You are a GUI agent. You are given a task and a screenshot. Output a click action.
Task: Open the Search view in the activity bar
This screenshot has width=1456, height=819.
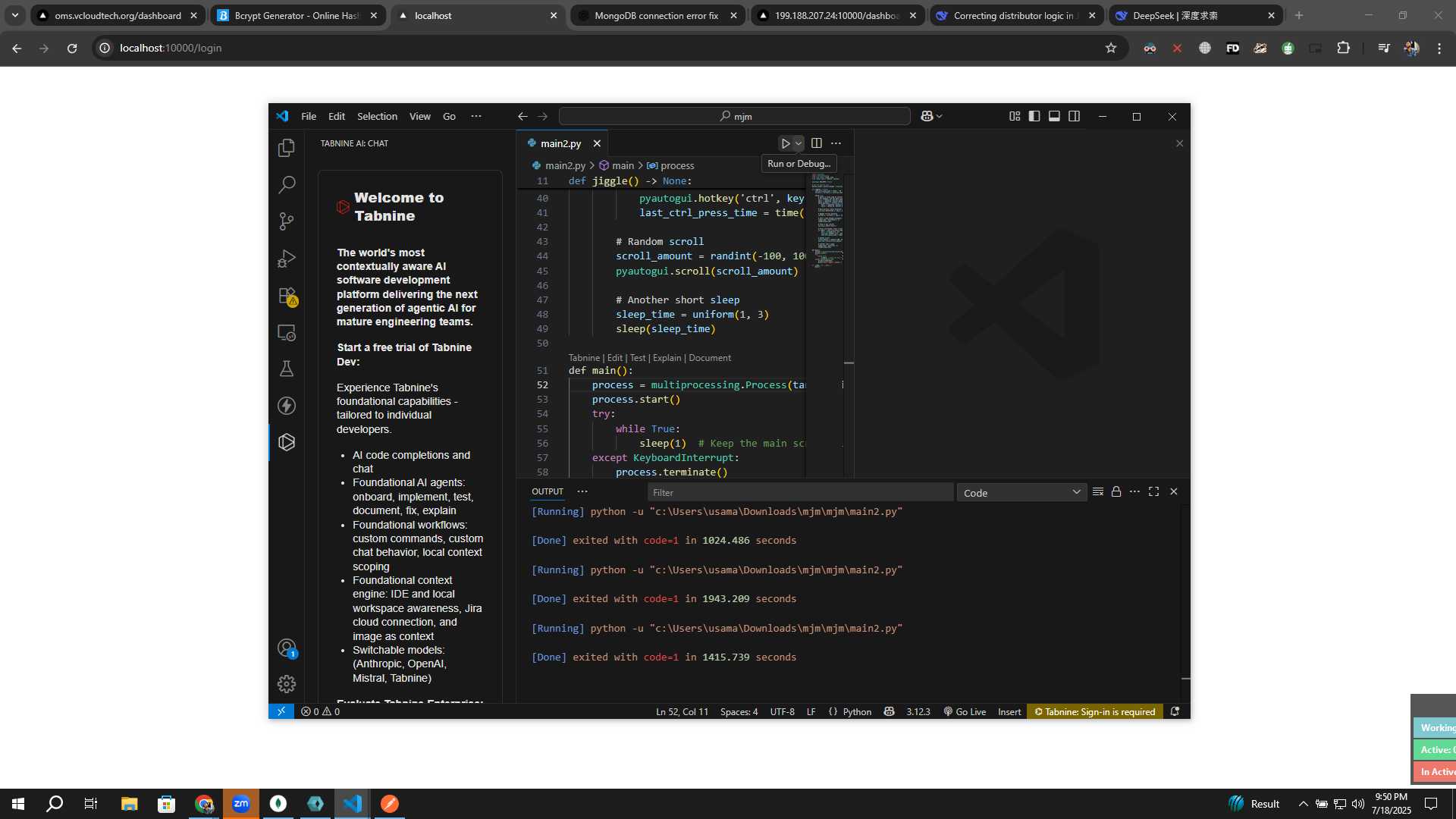[287, 184]
